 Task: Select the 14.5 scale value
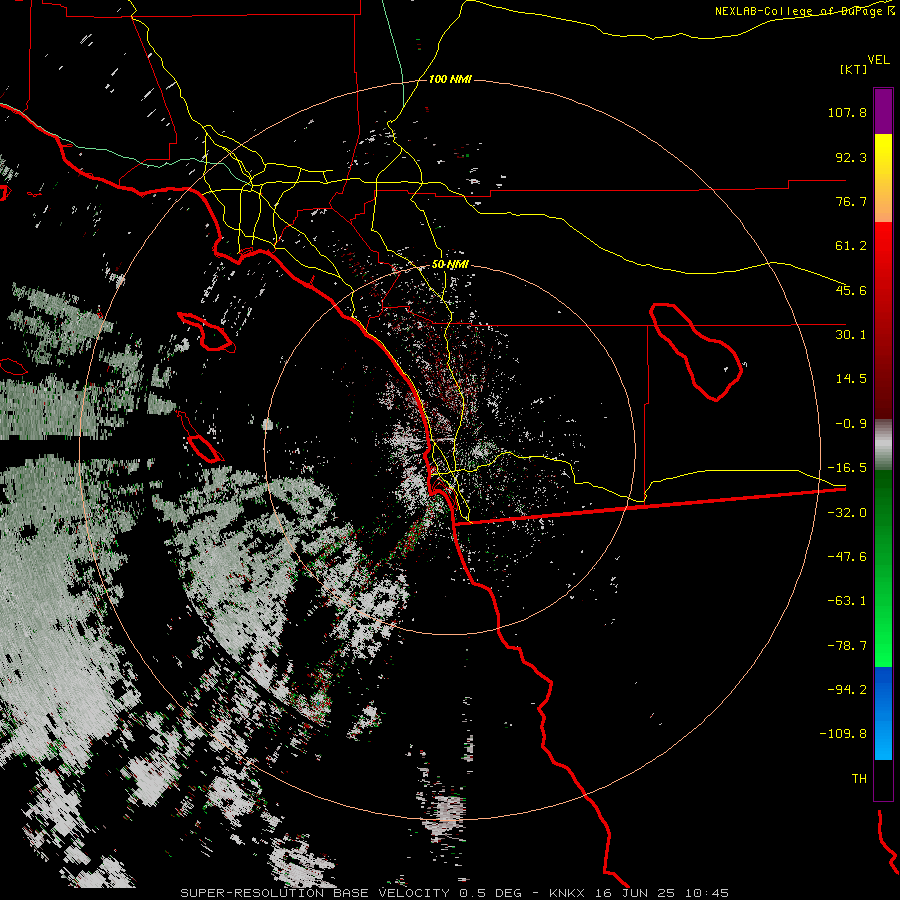click(x=851, y=379)
